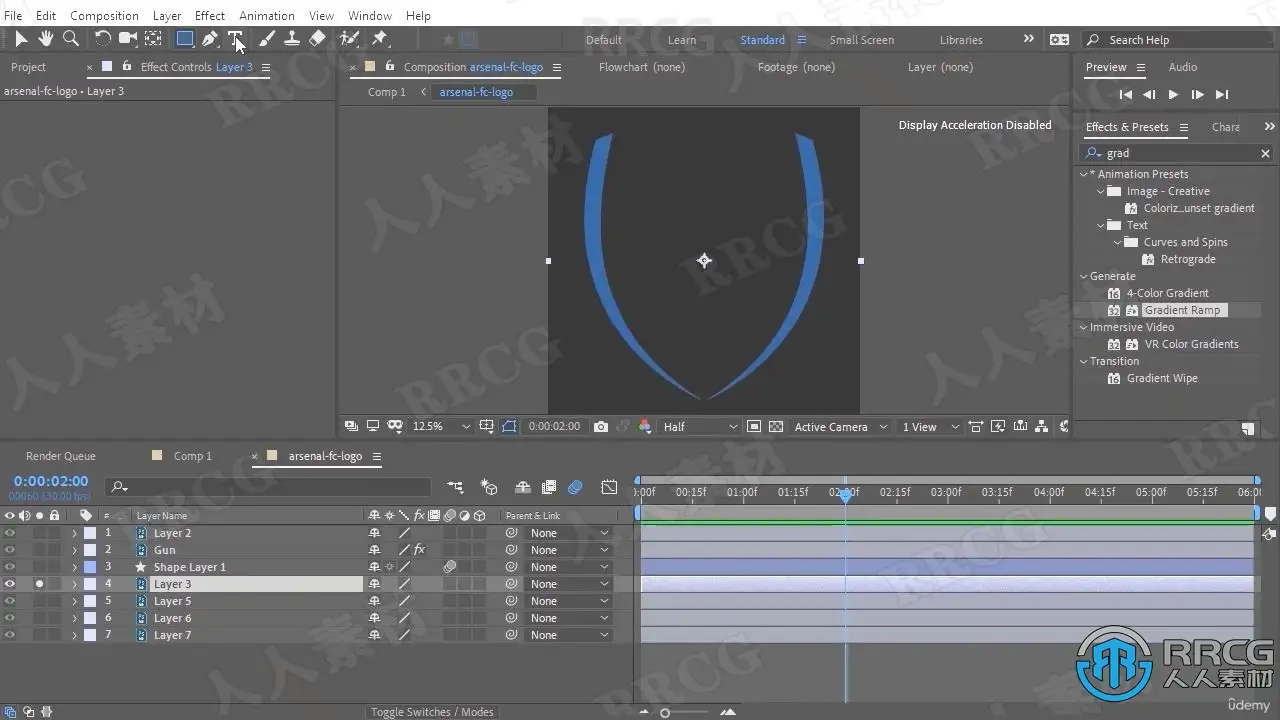Enable motion blur for composition

coord(575,488)
